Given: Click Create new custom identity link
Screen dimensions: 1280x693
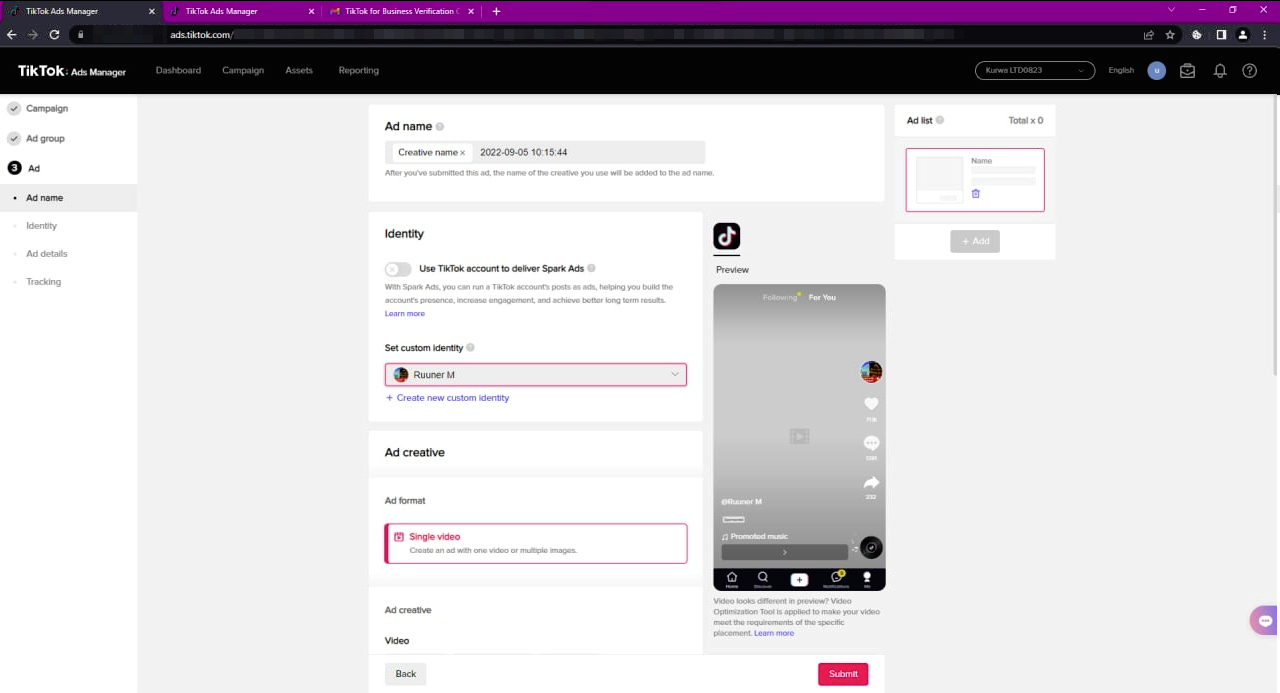Looking at the screenshot, I should (447, 398).
